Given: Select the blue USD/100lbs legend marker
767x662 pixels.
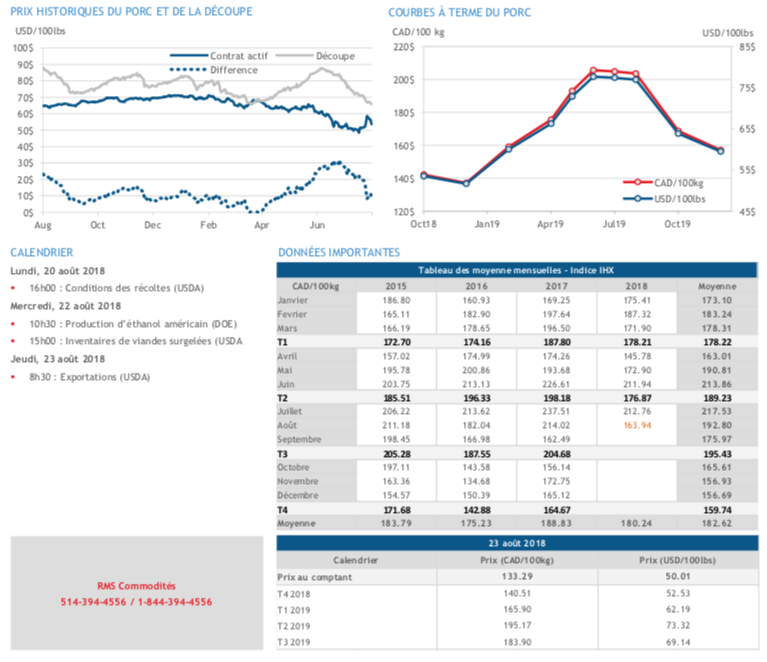Looking at the screenshot, I should (637, 198).
